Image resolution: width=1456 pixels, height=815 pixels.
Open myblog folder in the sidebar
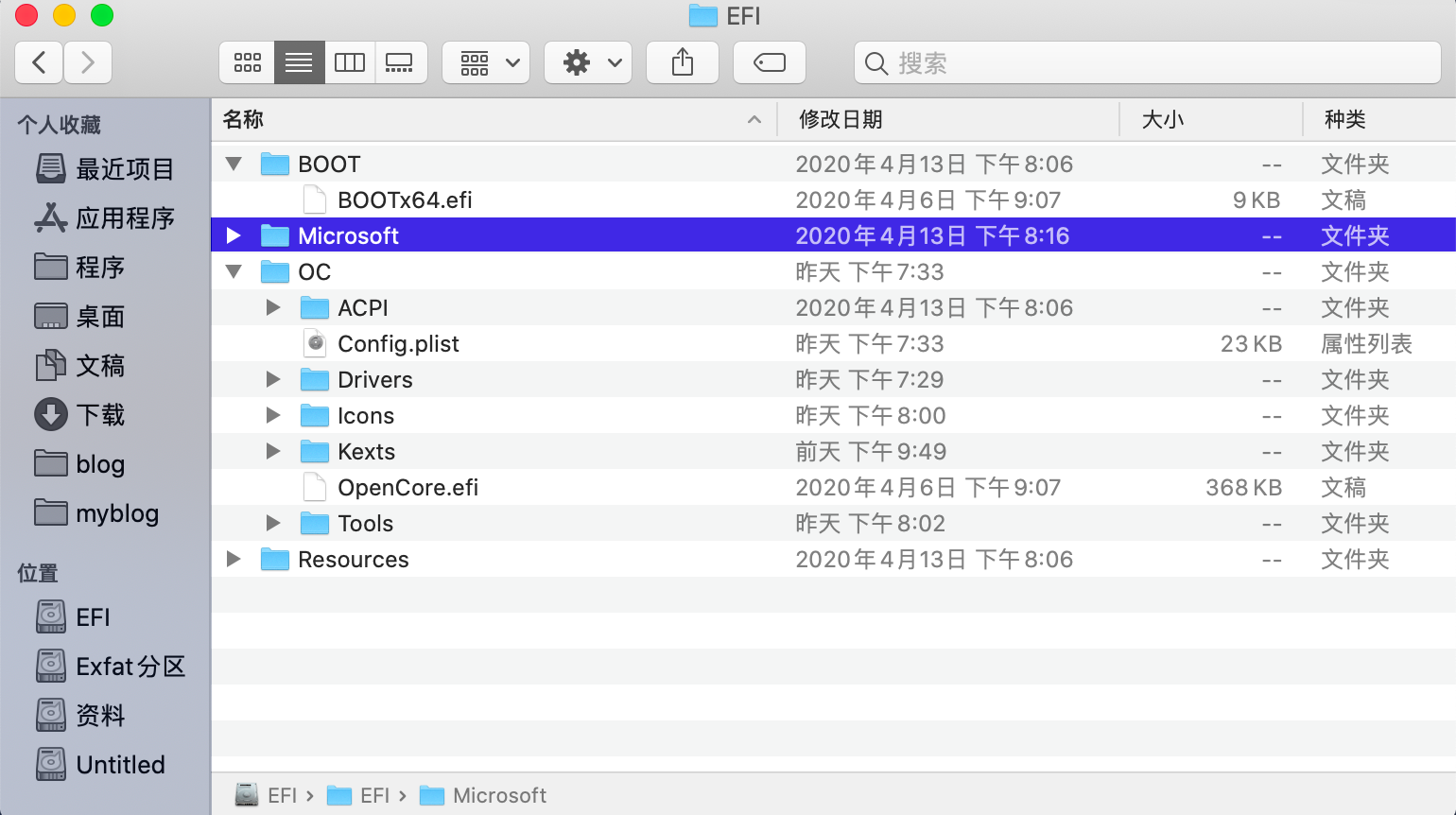point(97,513)
